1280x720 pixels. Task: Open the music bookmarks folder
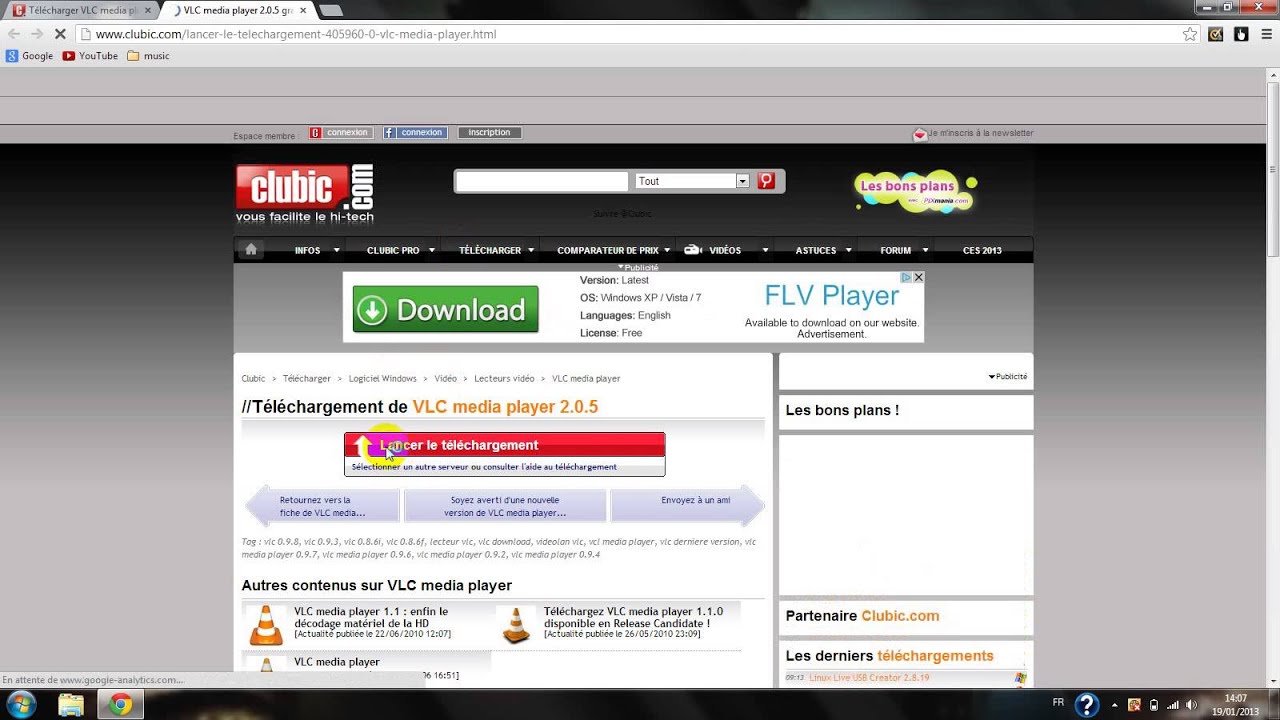[x=148, y=56]
